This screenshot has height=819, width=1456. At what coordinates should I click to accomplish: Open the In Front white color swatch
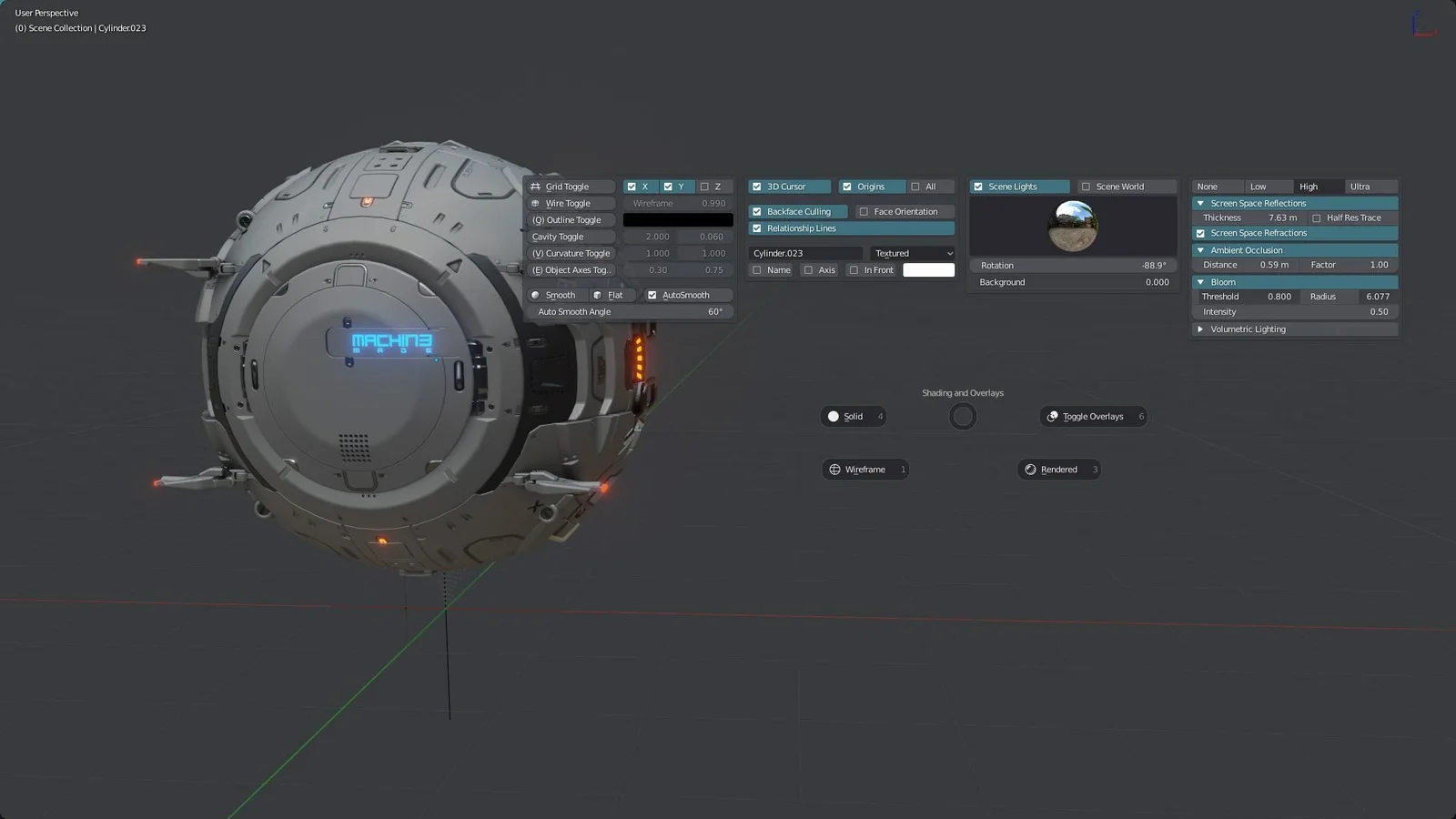(927, 269)
